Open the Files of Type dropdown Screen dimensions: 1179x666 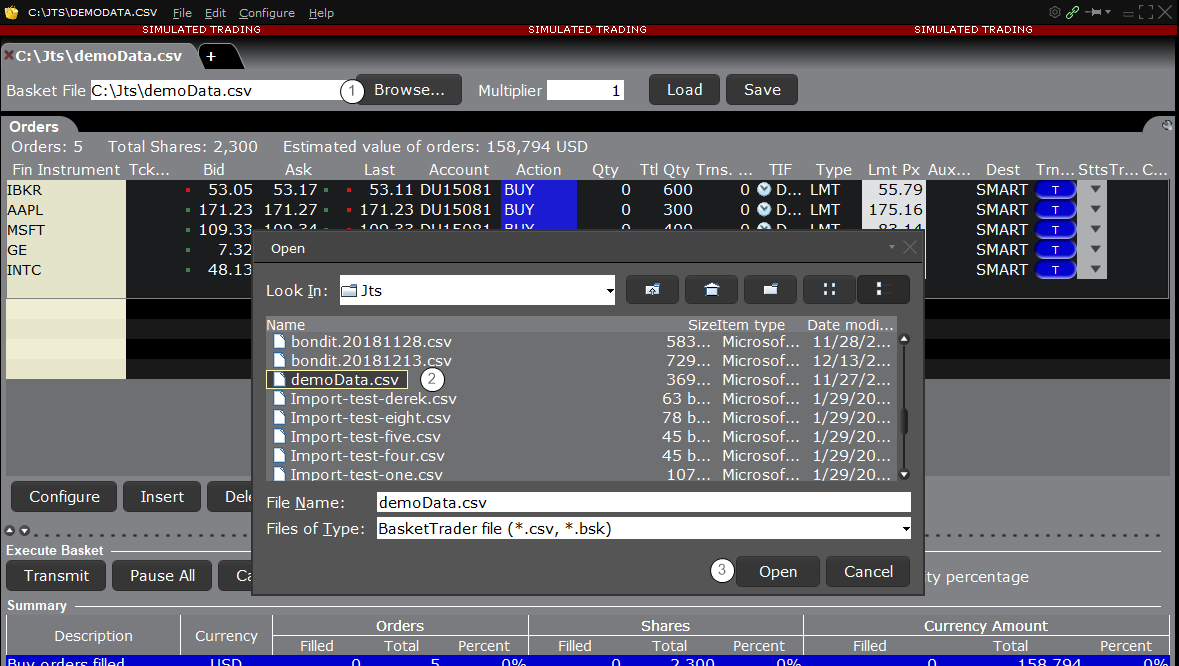[x=905, y=529]
